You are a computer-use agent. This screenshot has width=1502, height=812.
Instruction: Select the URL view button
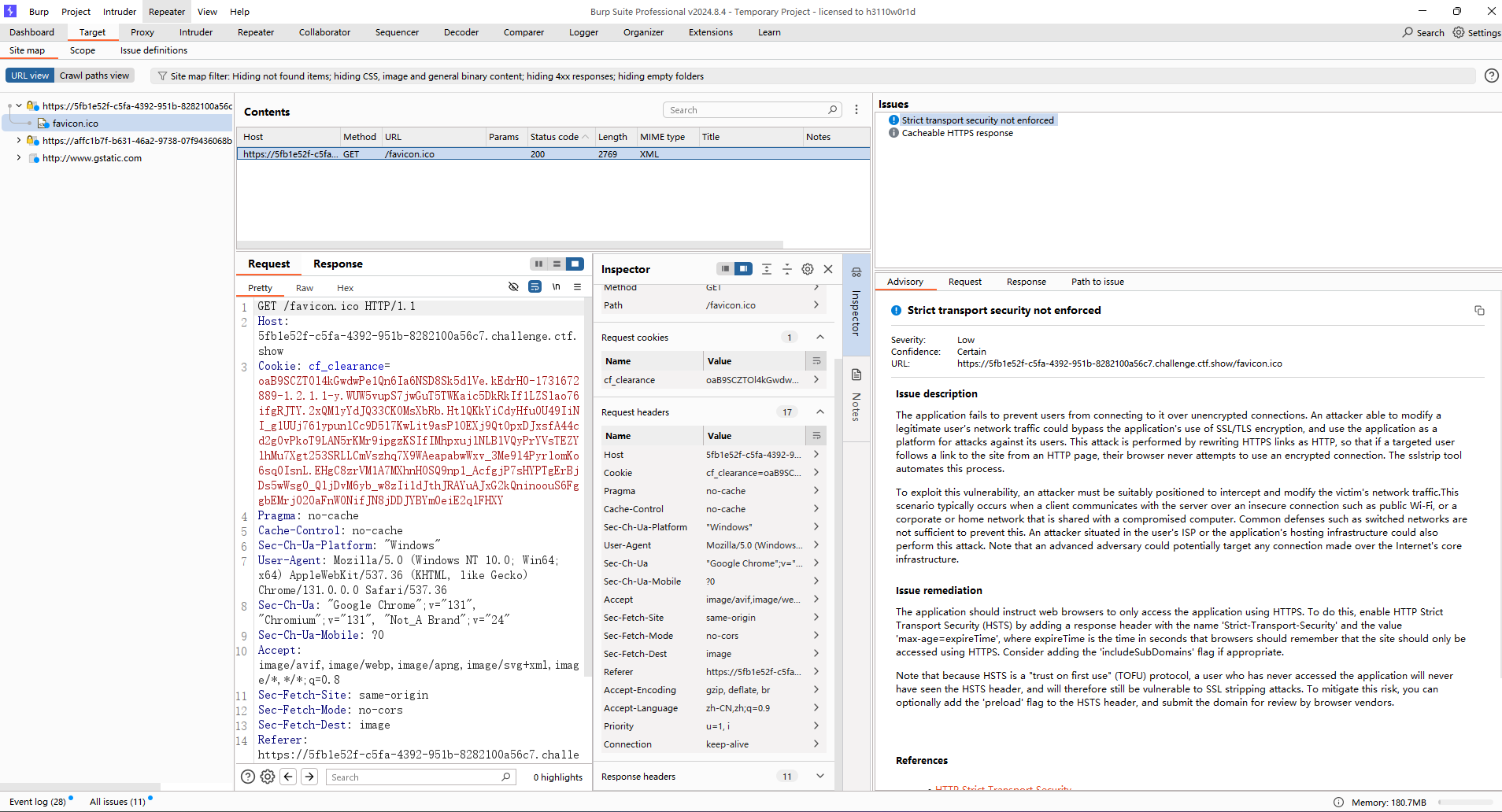(30, 76)
